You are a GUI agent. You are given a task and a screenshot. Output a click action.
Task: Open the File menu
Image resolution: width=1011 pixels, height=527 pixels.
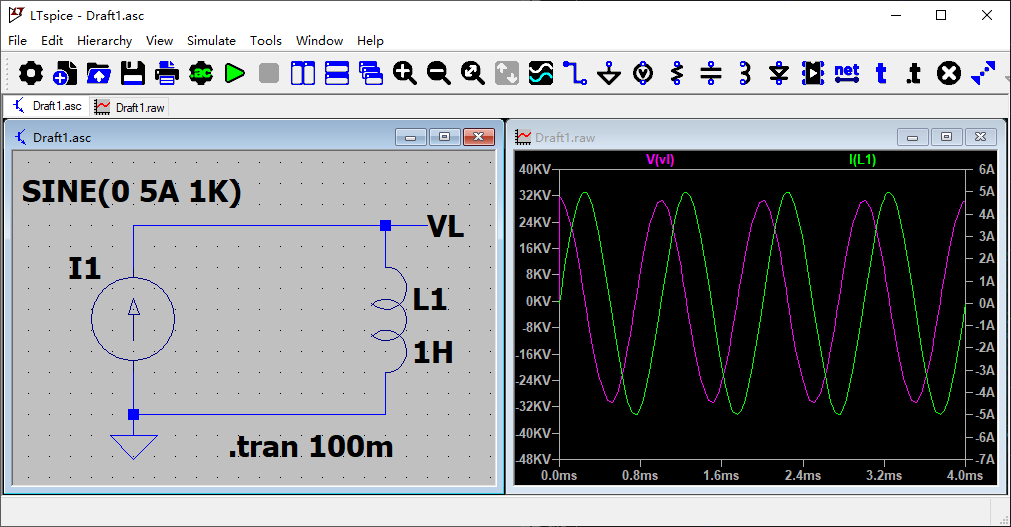pyautogui.click(x=17, y=41)
